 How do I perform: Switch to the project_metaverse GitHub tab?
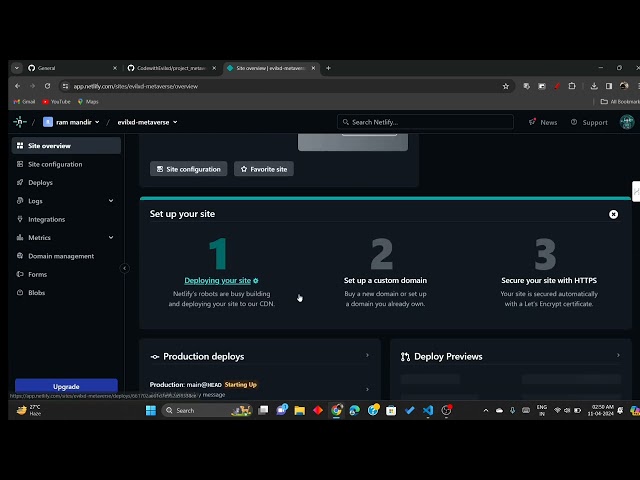pyautogui.click(x=171, y=68)
